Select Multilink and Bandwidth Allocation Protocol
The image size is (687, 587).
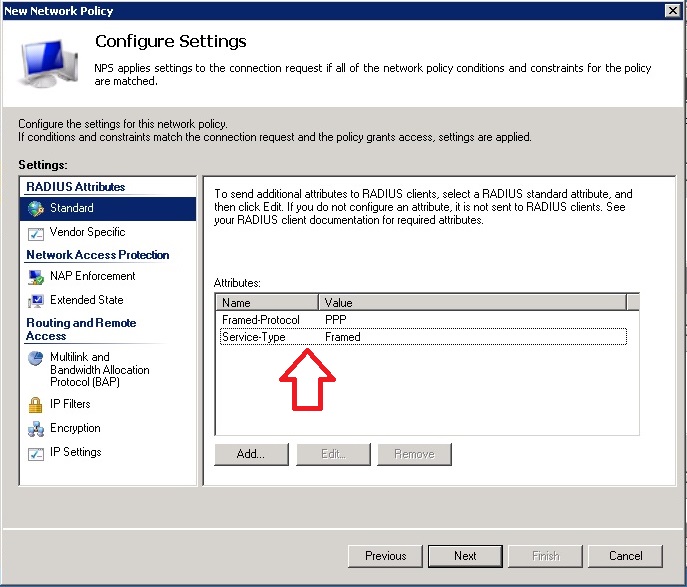(99, 370)
